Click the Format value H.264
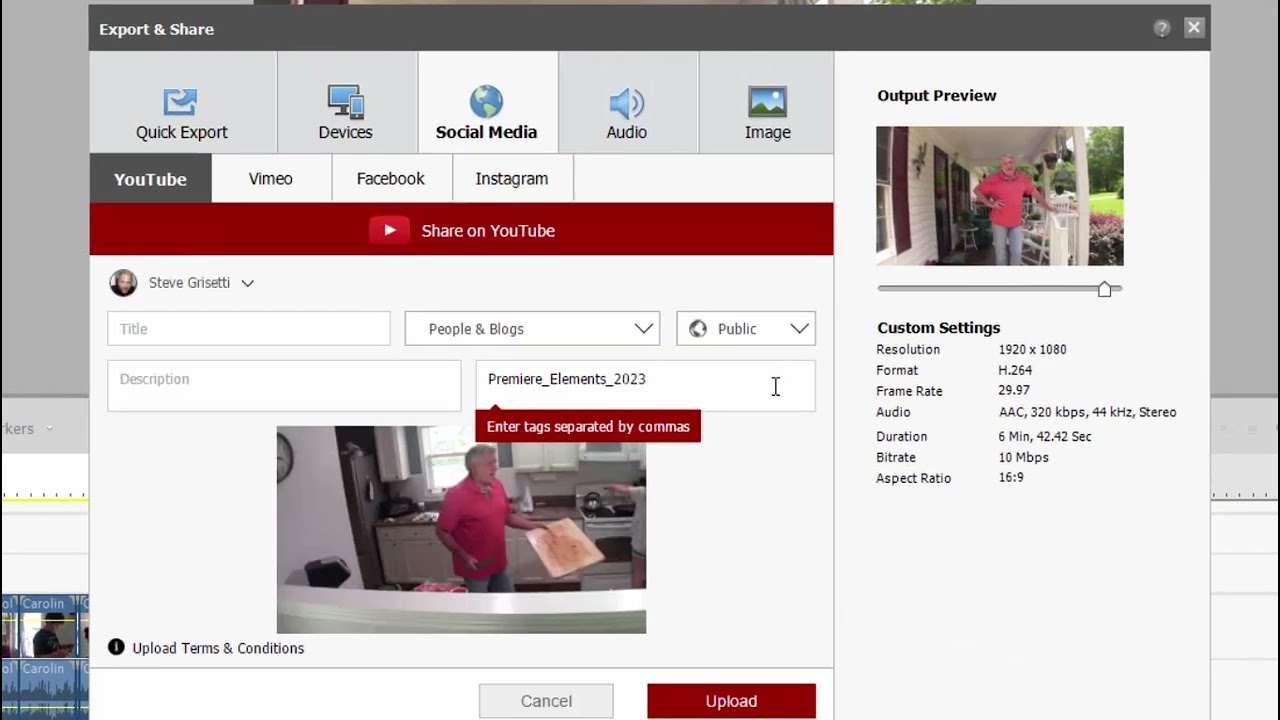The image size is (1280, 720). (1015, 370)
